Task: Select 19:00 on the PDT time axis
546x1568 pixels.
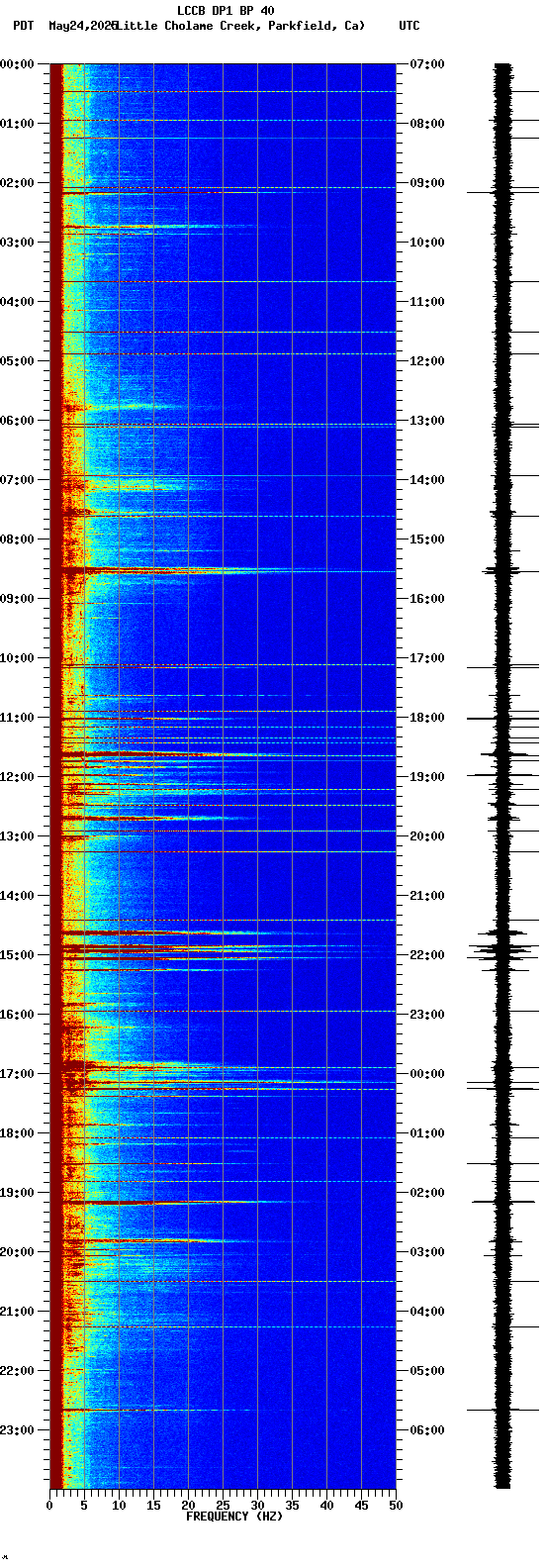Action: click(18, 1193)
